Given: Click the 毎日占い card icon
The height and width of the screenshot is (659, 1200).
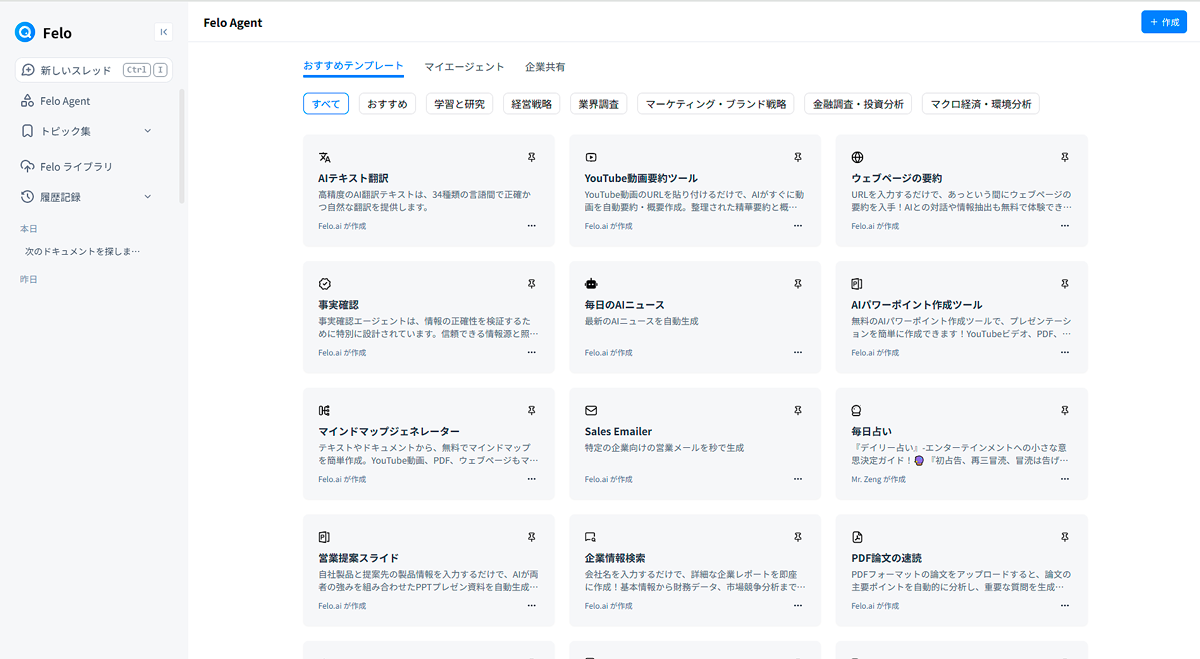Looking at the screenshot, I should pyautogui.click(x=858, y=410).
